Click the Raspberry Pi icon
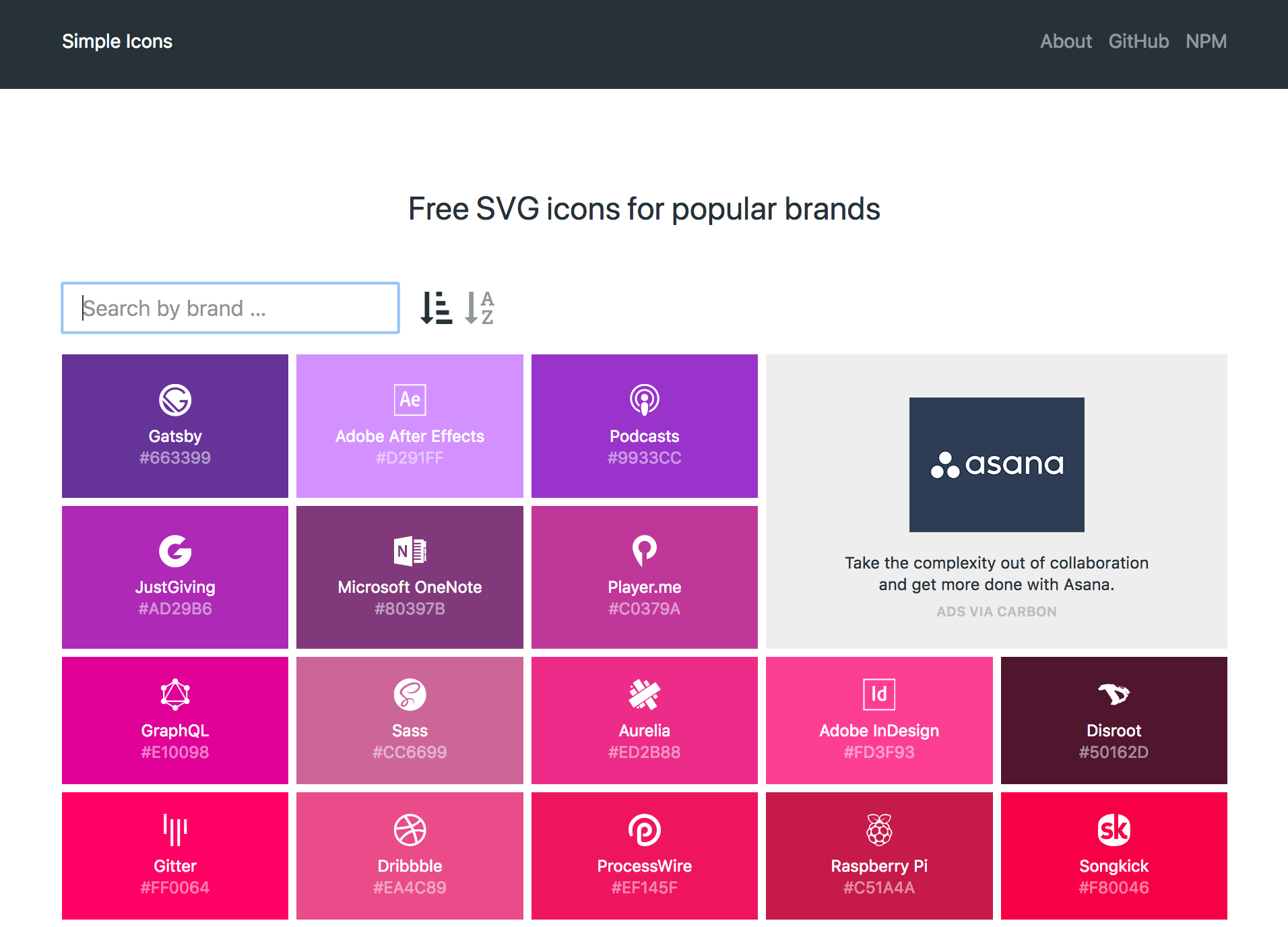This screenshot has height=927, width=1288. click(879, 830)
